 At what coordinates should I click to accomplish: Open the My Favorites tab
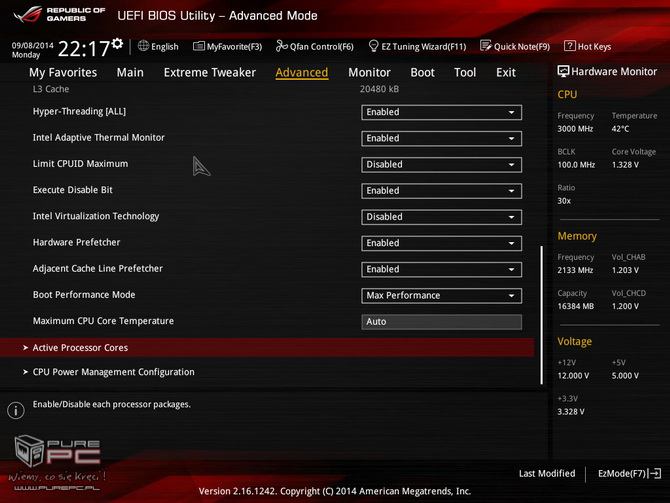63,73
